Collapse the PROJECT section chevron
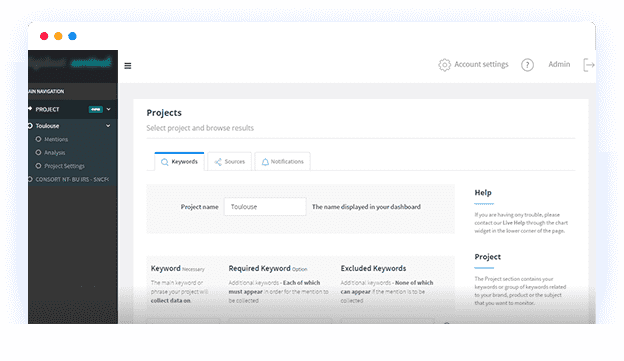The height and width of the screenshot is (361, 624). [x=109, y=109]
